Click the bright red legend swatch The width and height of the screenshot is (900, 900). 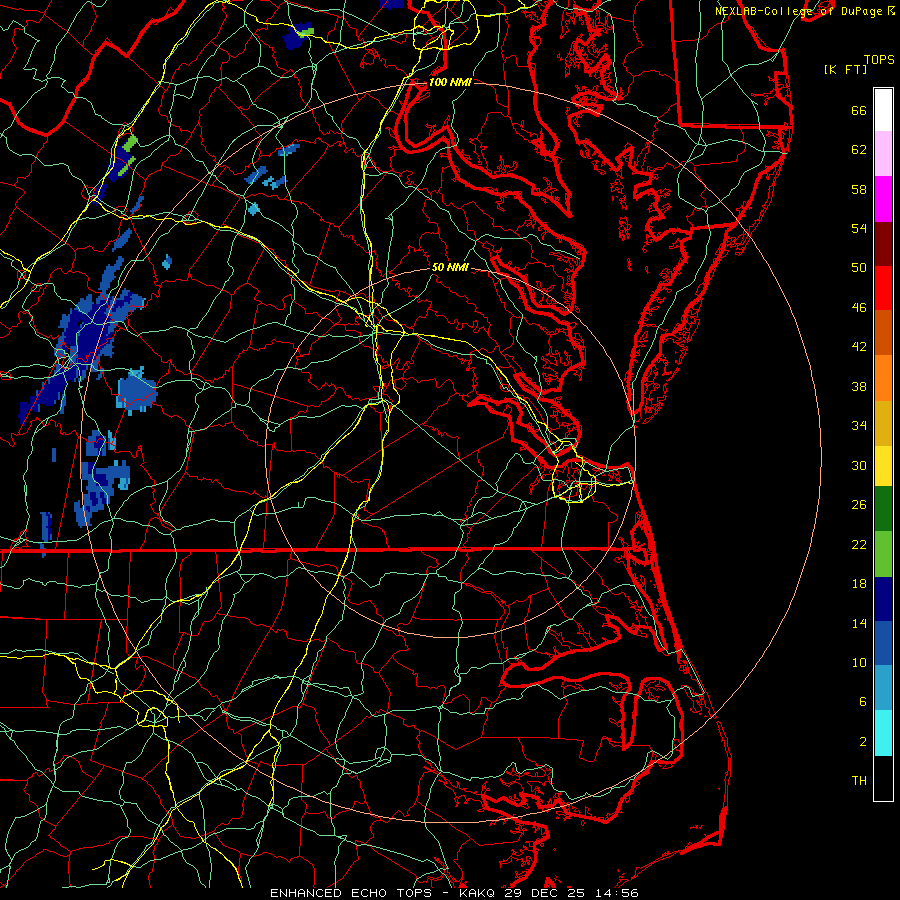(883, 288)
